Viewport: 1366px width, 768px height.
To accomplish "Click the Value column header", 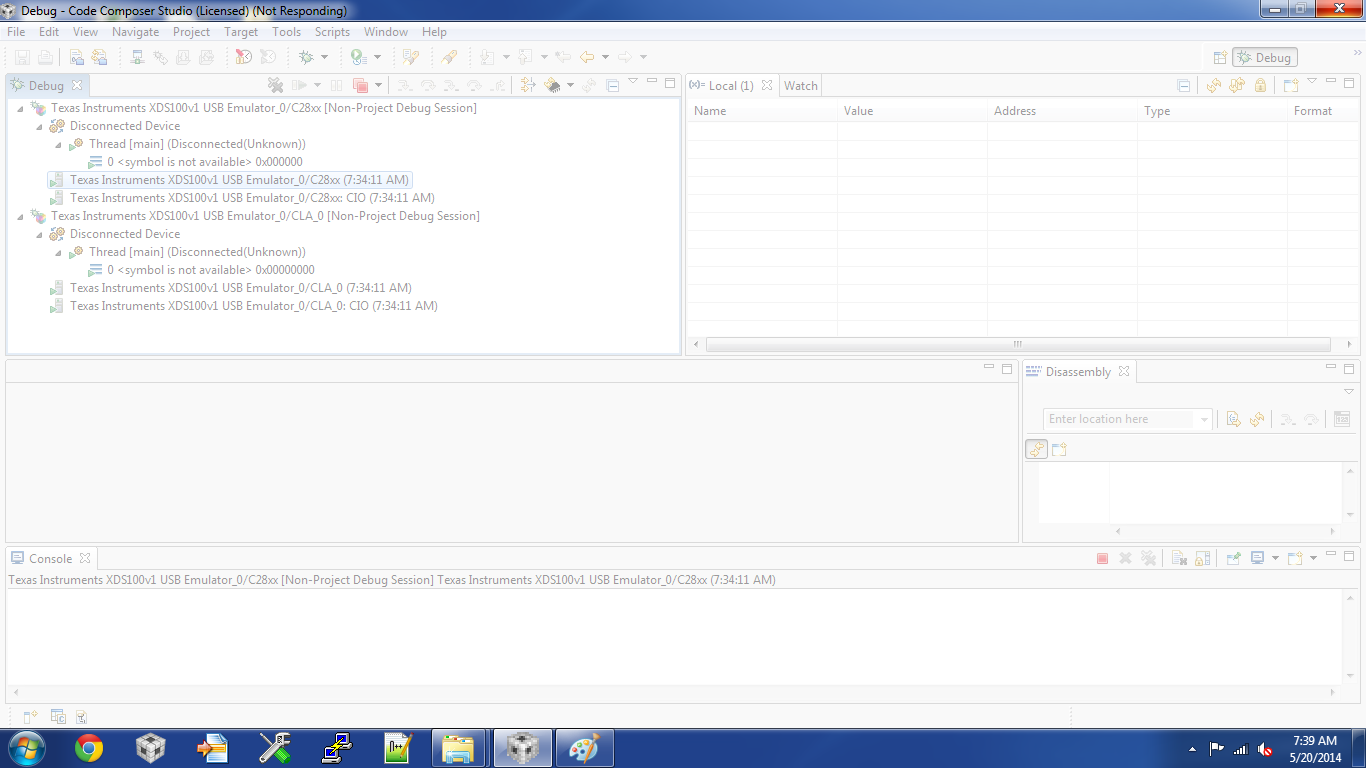I will (x=912, y=111).
